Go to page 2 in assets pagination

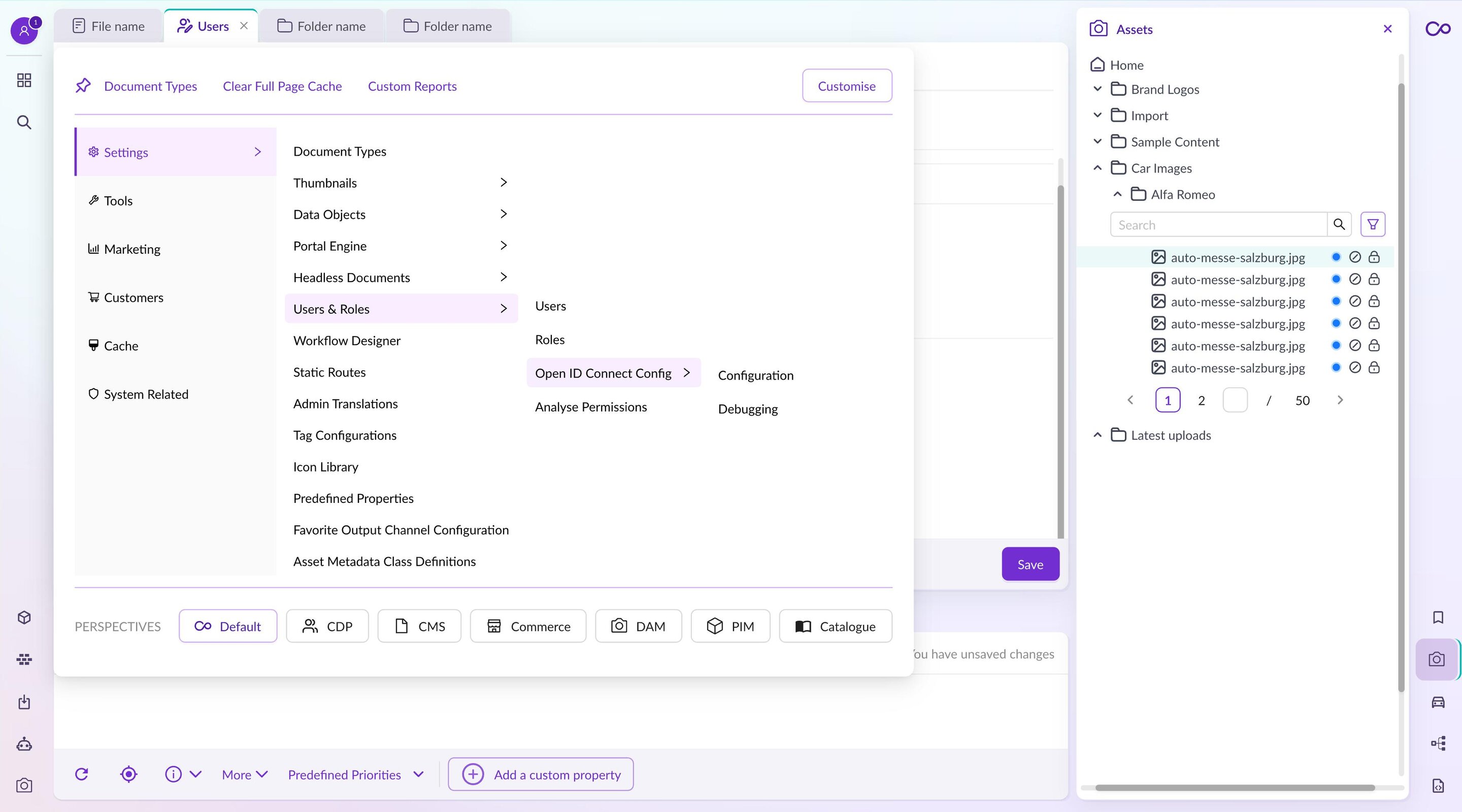(1201, 400)
